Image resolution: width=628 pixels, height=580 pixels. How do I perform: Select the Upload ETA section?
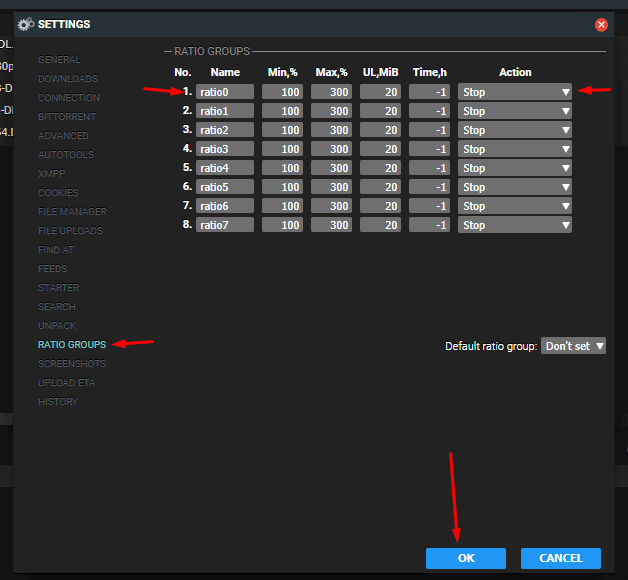click(x=68, y=383)
